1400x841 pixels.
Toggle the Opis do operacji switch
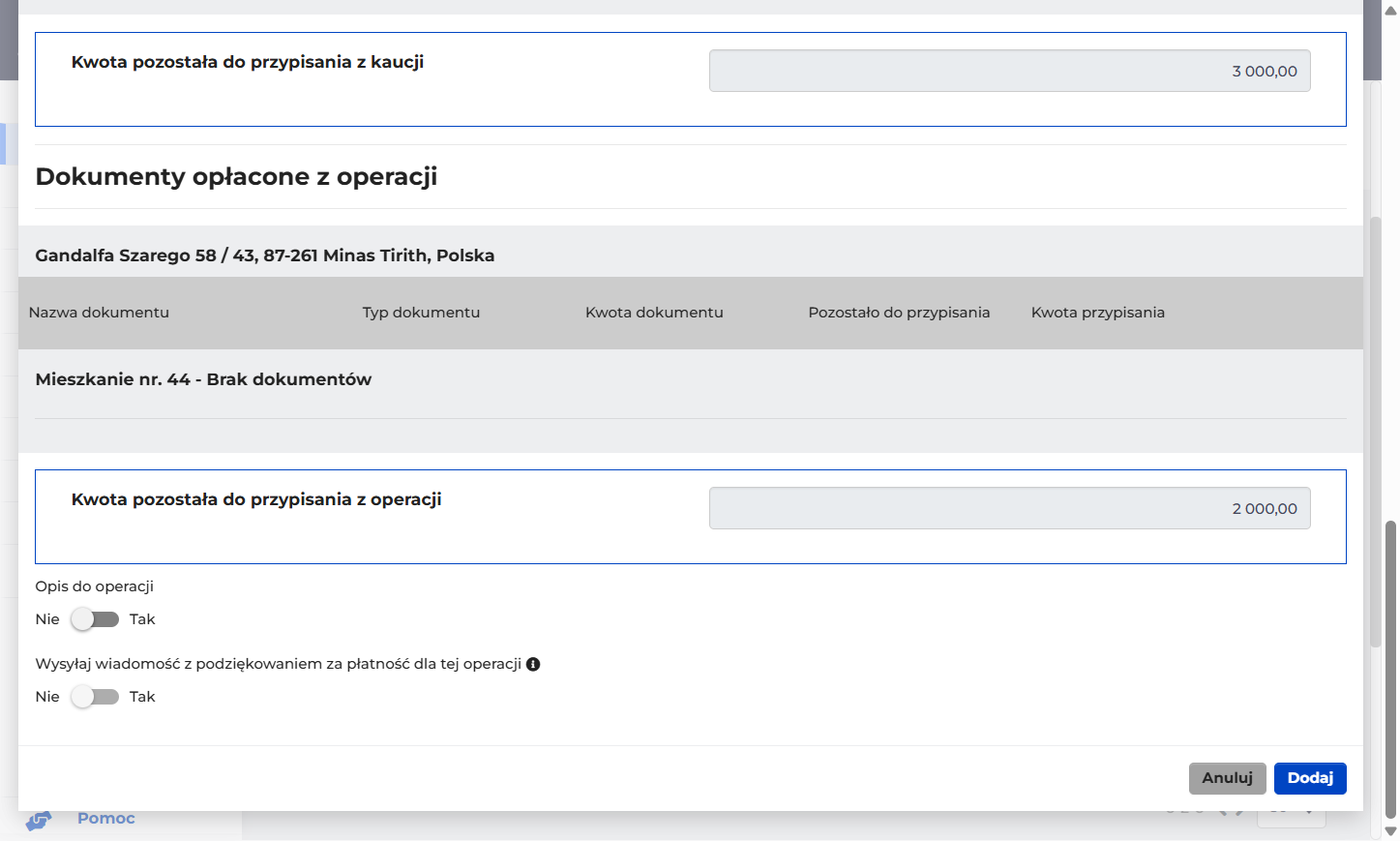pyautogui.click(x=95, y=619)
